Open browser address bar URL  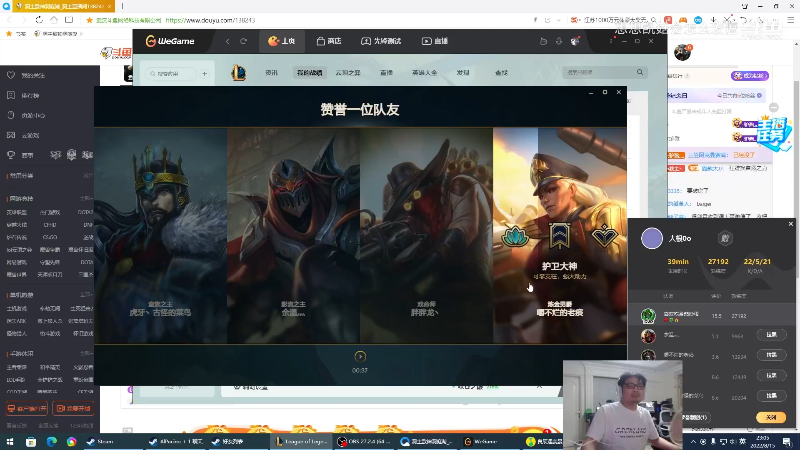point(210,20)
